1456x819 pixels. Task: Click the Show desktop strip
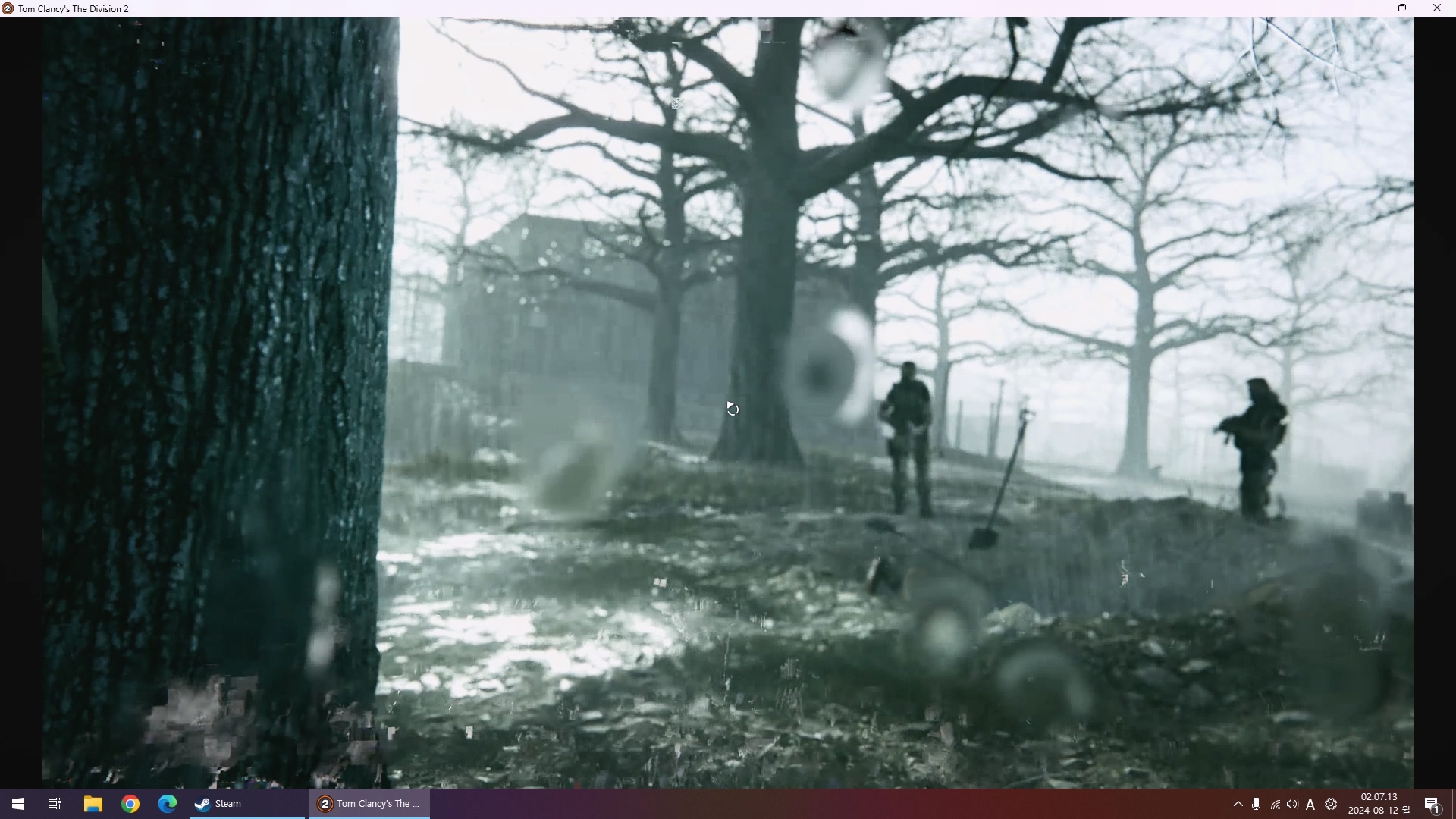point(1453,804)
